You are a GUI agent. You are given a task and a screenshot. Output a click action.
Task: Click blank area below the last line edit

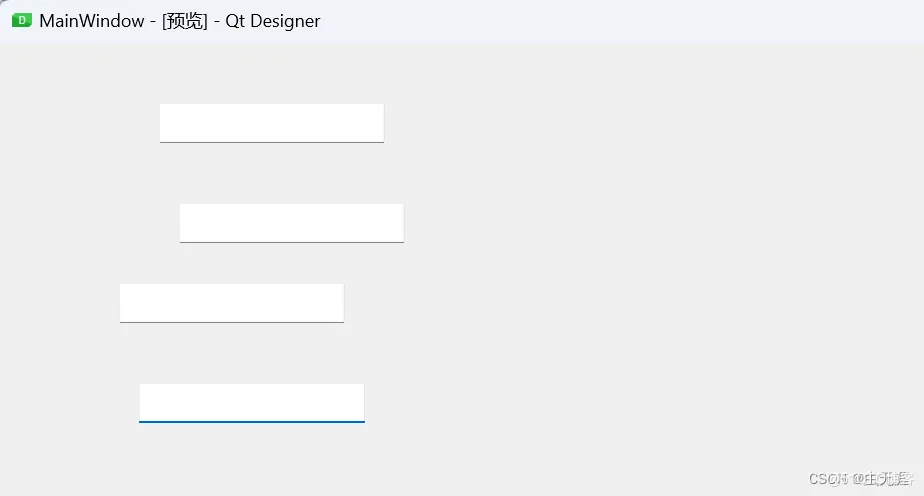tap(252, 457)
